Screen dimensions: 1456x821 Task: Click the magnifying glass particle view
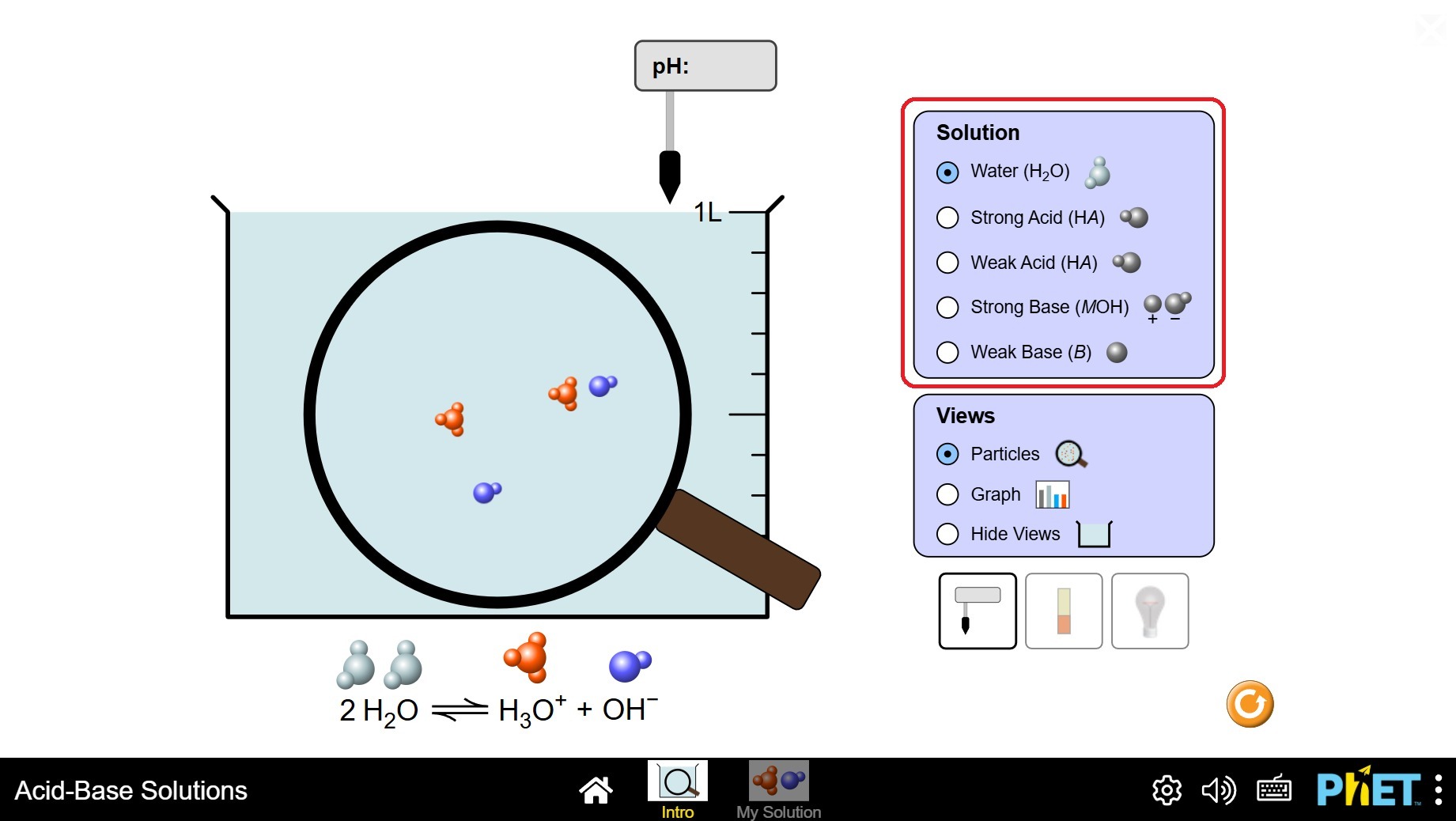tap(497, 414)
